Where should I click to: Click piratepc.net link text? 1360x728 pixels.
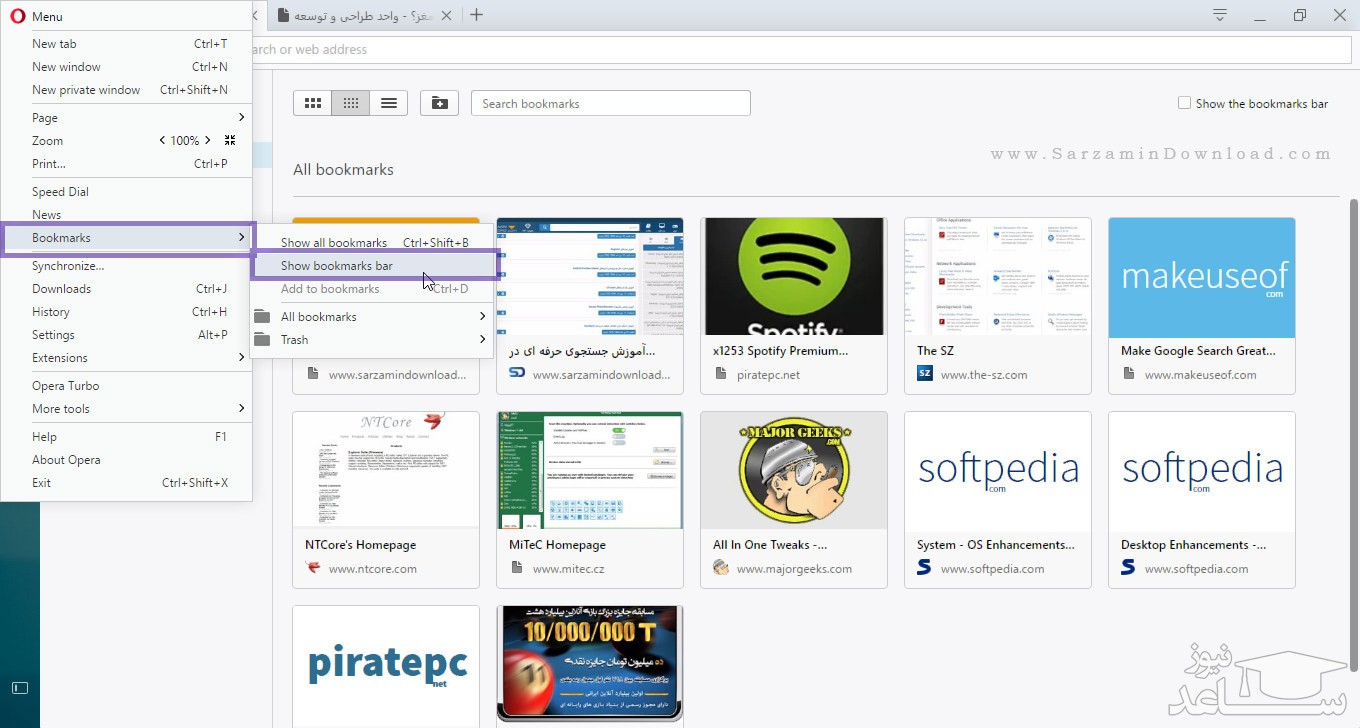point(768,375)
